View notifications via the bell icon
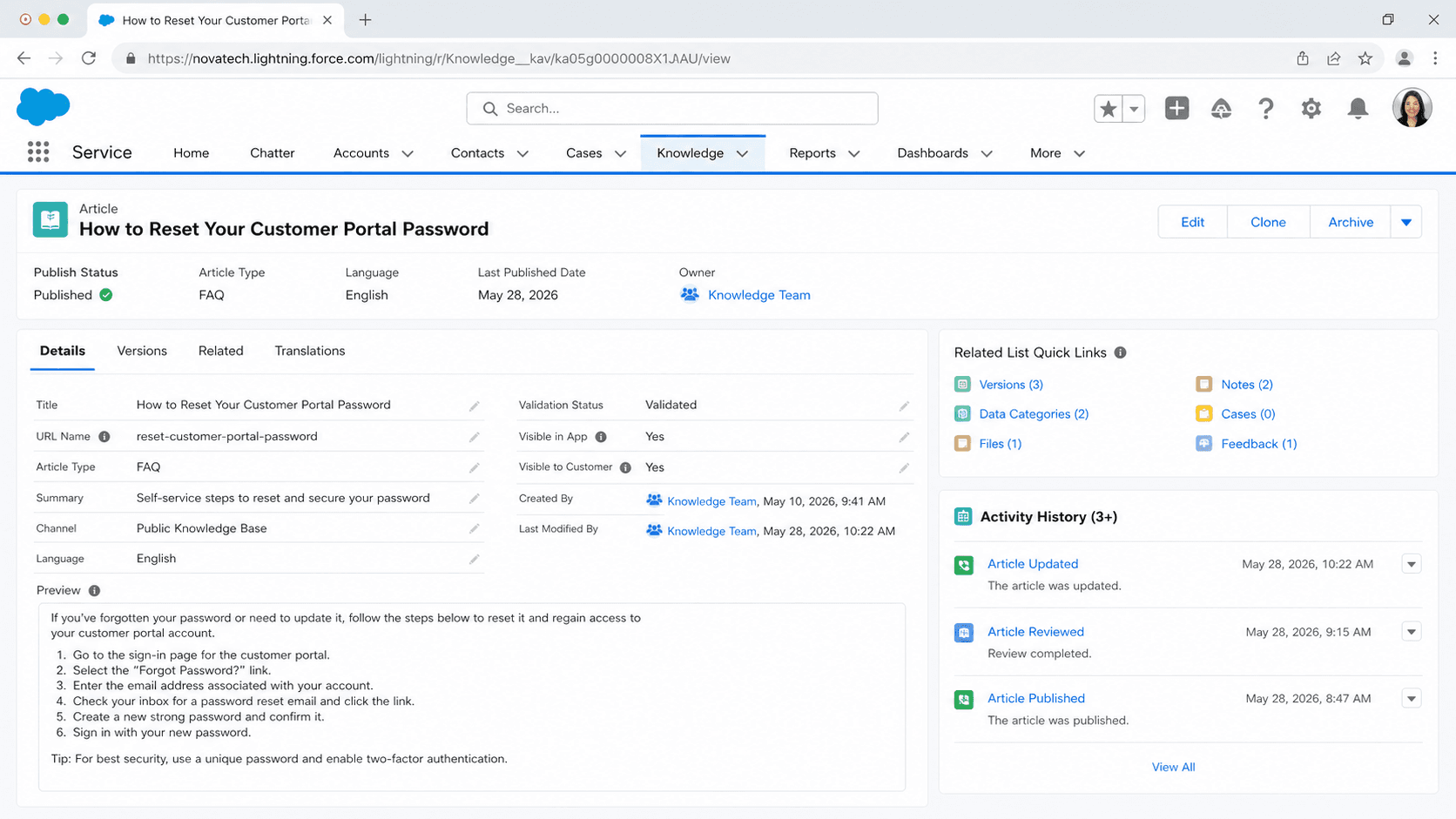1456x819 pixels. [x=1358, y=108]
